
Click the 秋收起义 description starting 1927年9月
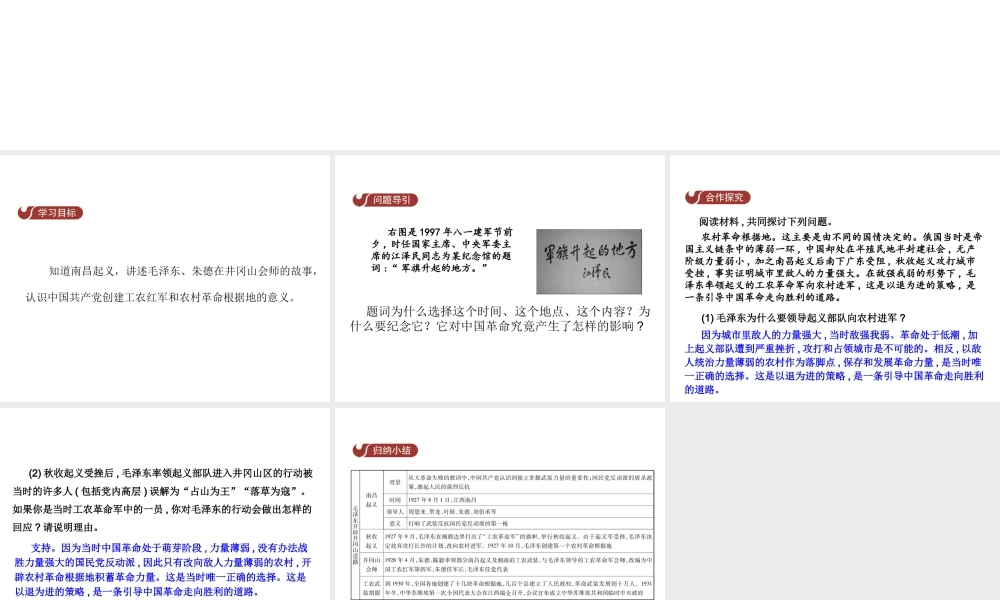tap(518, 541)
